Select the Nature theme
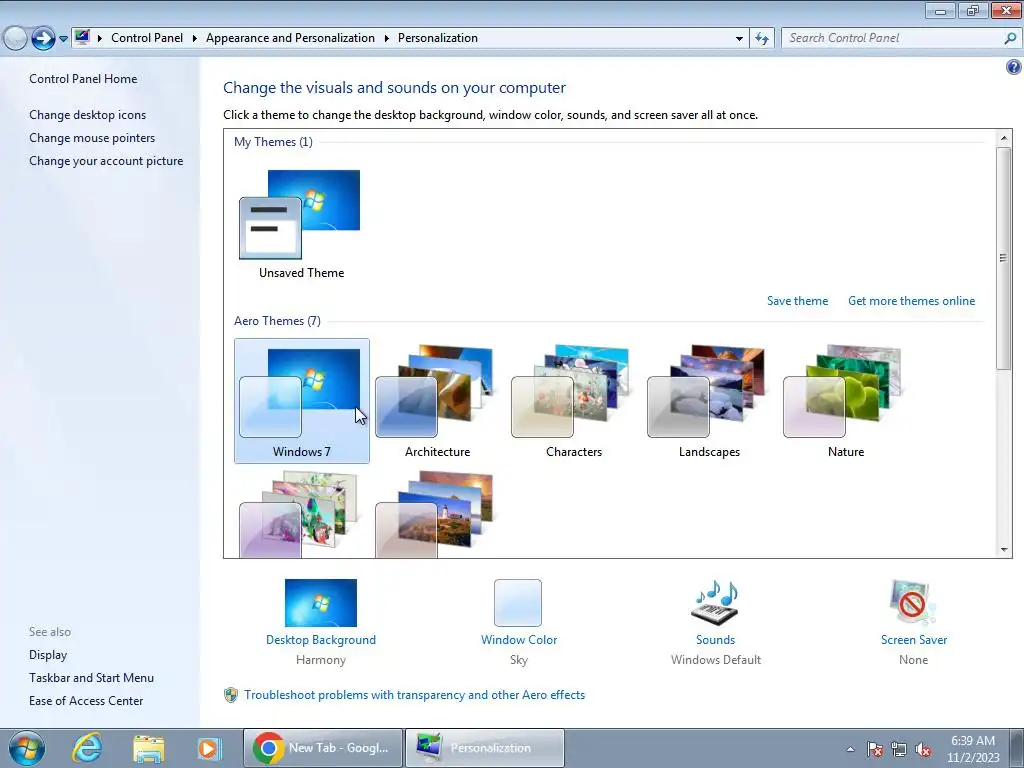Screen dimensions: 1024x768 (x=846, y=401)
